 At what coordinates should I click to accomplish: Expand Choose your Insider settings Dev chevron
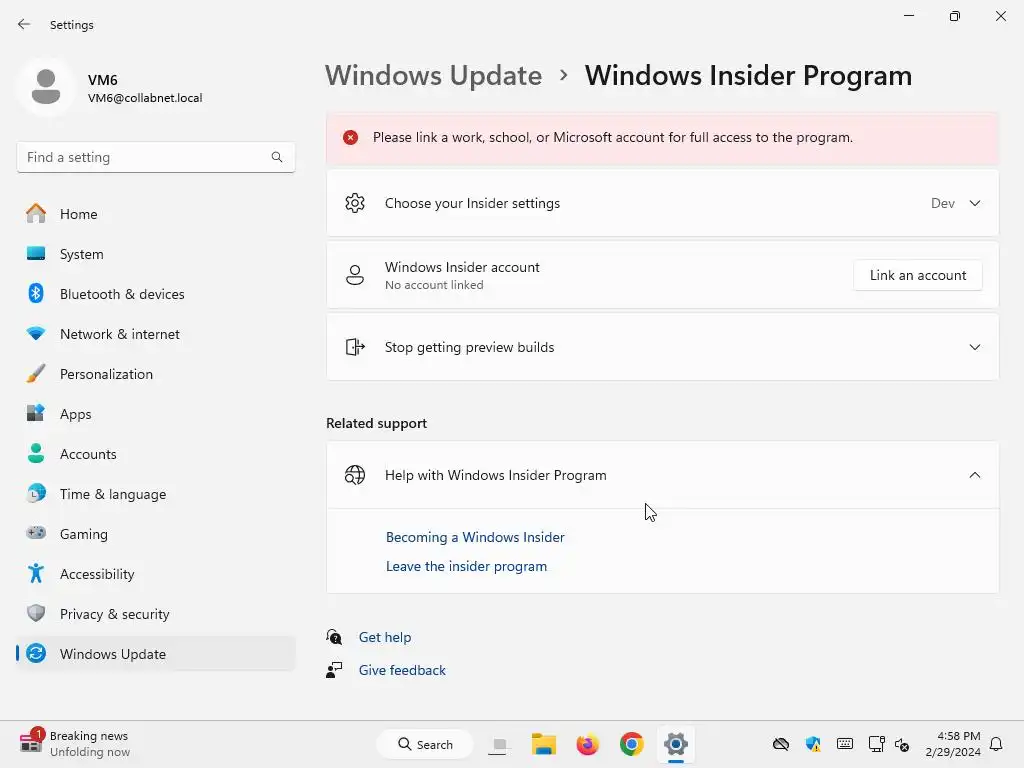pyautogui.click(x=974, y=203)
